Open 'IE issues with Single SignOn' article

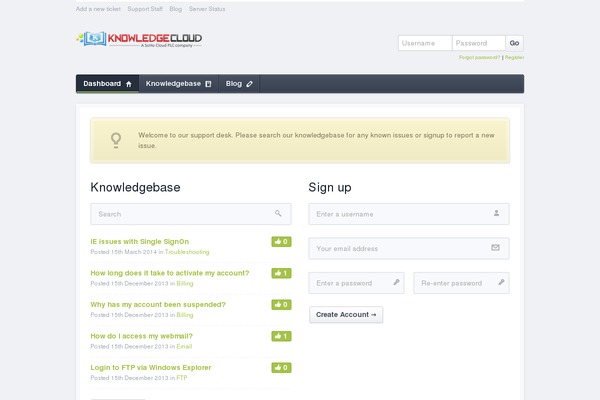coord(140,242)
